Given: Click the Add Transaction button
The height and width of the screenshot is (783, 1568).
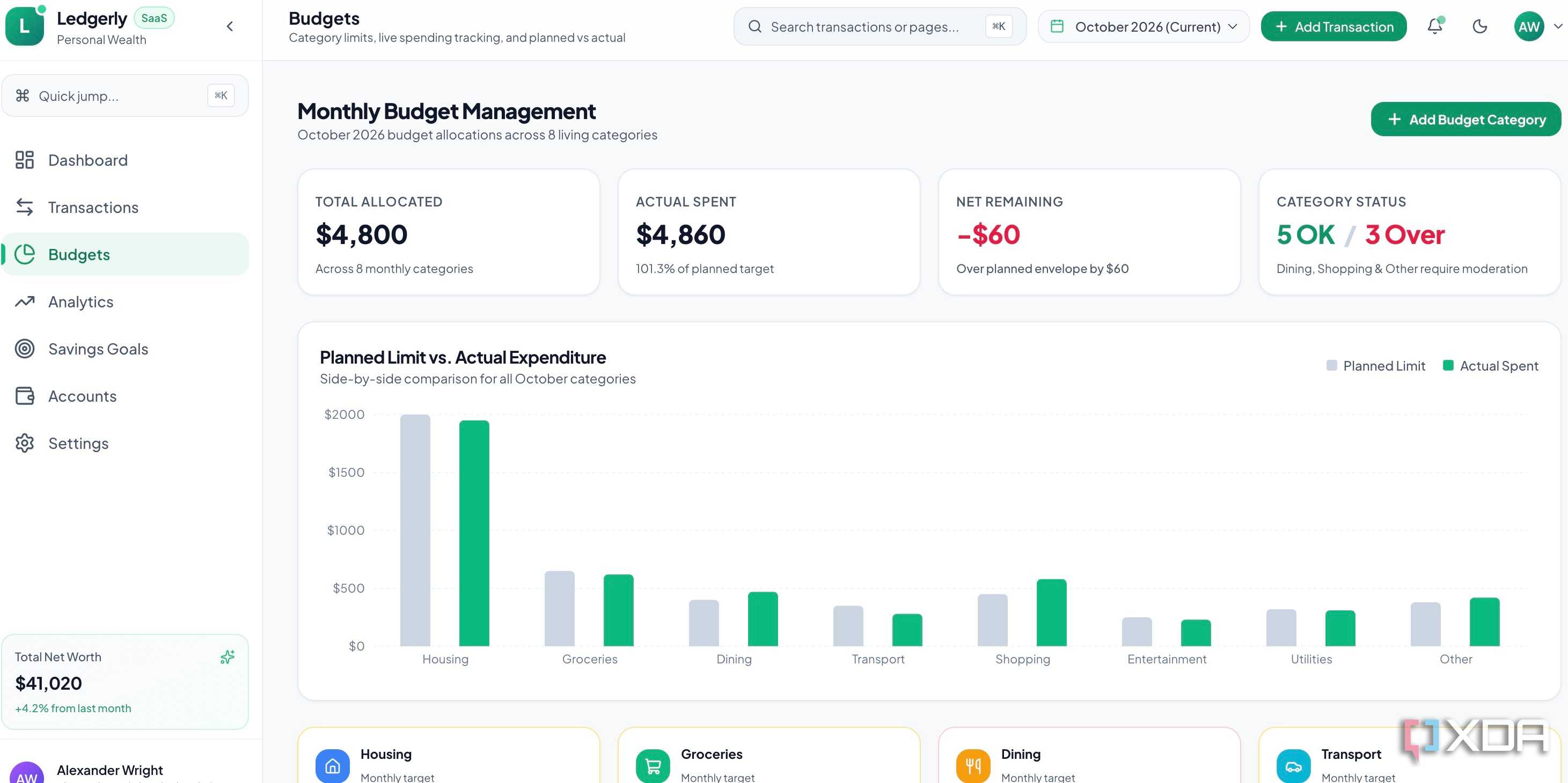Looking at the screenshot, I should pyautogui.click(x=1333, y=26).
